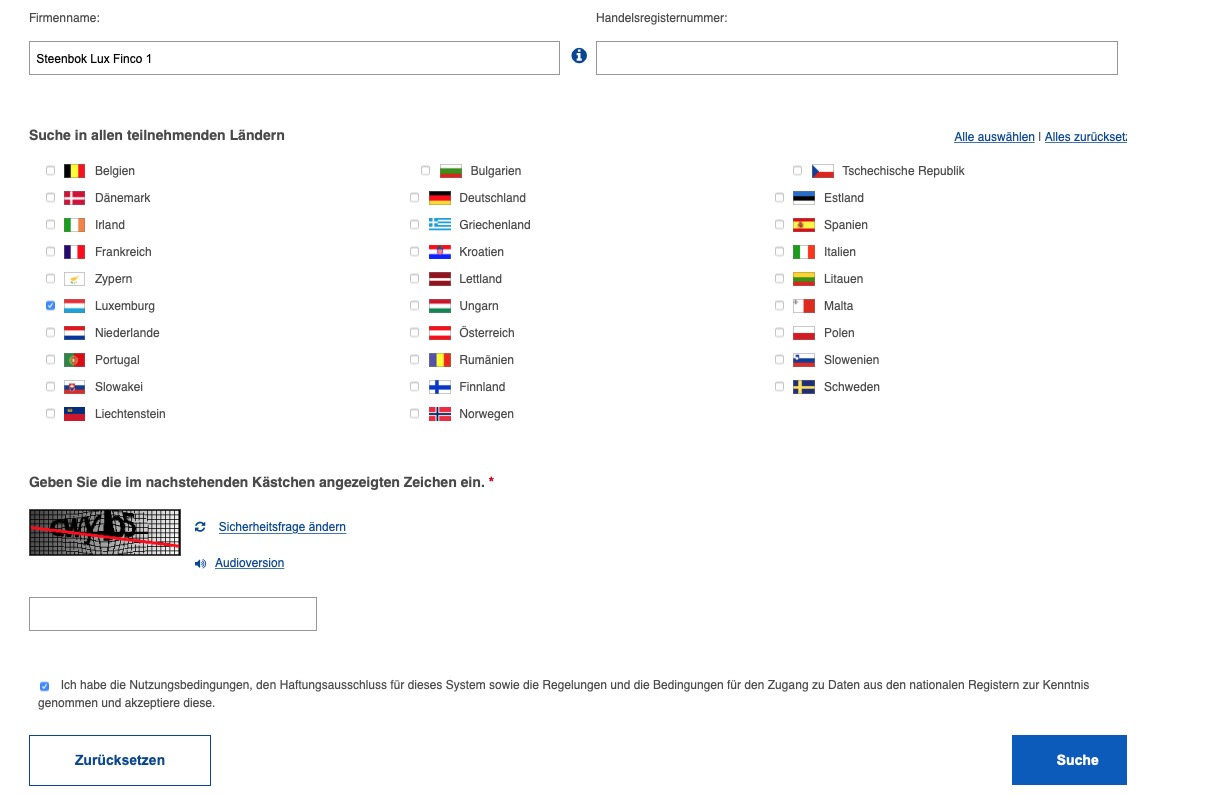Click the refresh icon beside Sicherheitsfrage ändern
1205x796 pixels.
point(200,526)
